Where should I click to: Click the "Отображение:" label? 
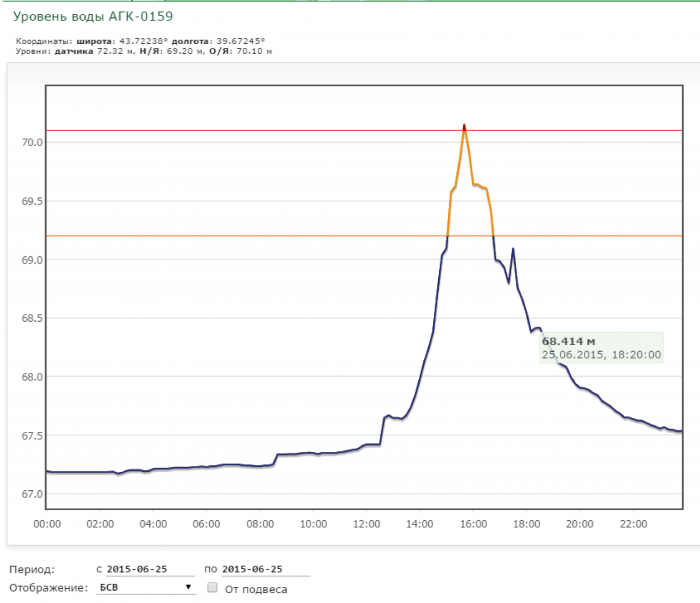(49, 588)
